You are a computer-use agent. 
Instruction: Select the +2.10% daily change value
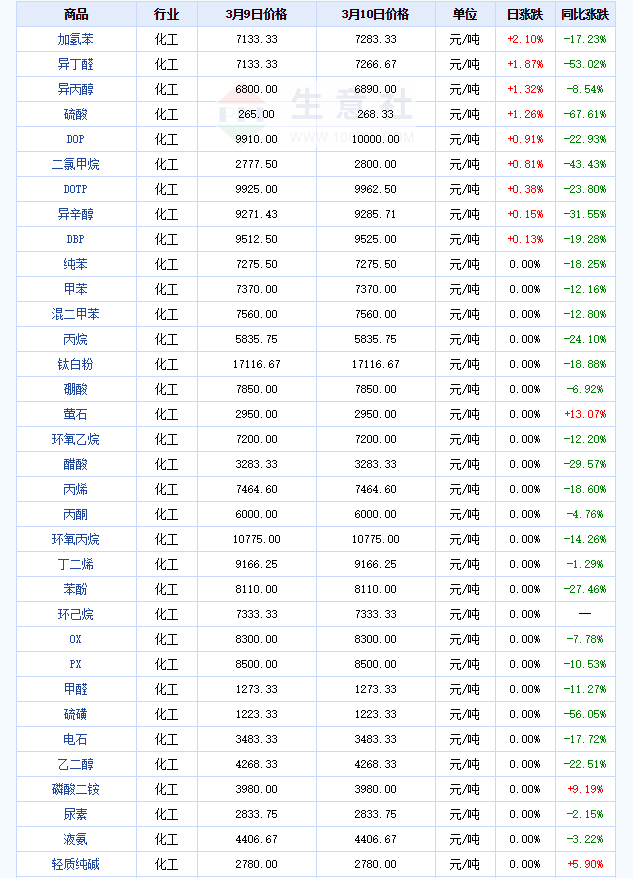point(525,39)
